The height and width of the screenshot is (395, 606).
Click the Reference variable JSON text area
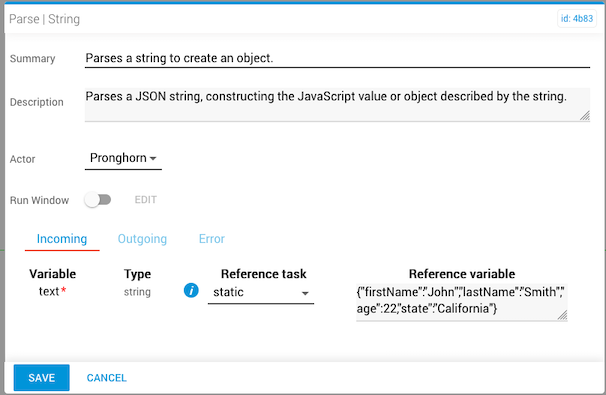tap(461, 302)
